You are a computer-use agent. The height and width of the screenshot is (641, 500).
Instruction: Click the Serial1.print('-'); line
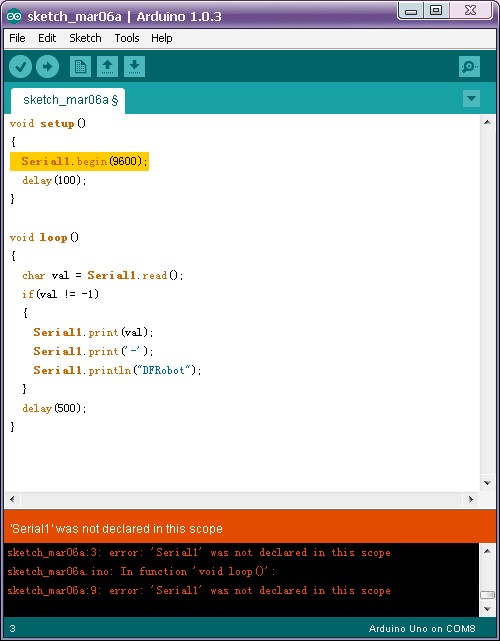point(93,351)
